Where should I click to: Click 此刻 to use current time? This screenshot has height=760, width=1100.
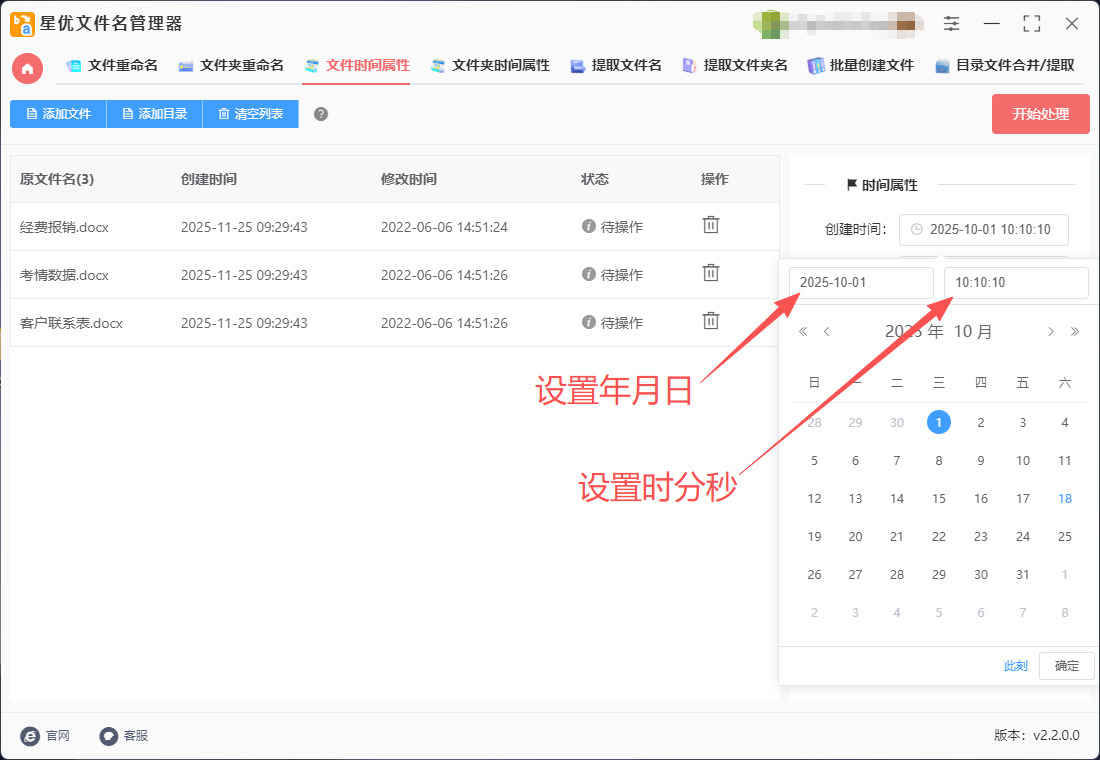click(1015, 665)
